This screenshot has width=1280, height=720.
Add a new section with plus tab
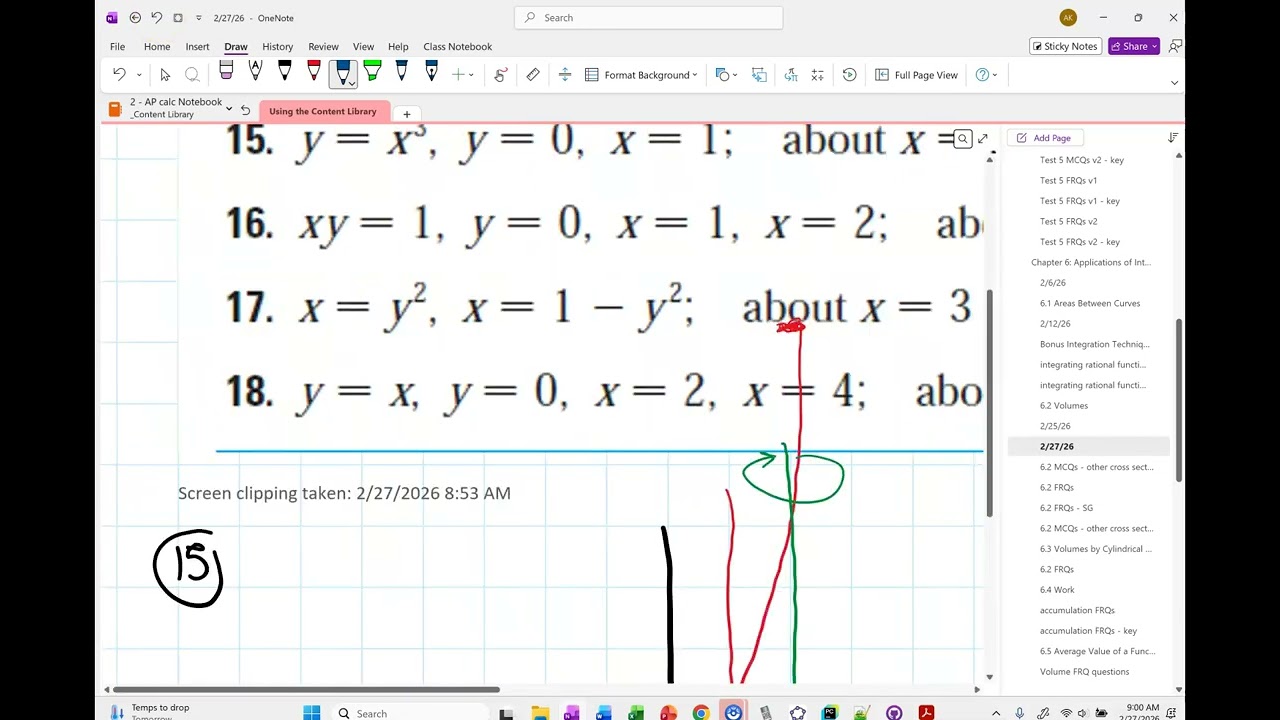coord(406,113)
